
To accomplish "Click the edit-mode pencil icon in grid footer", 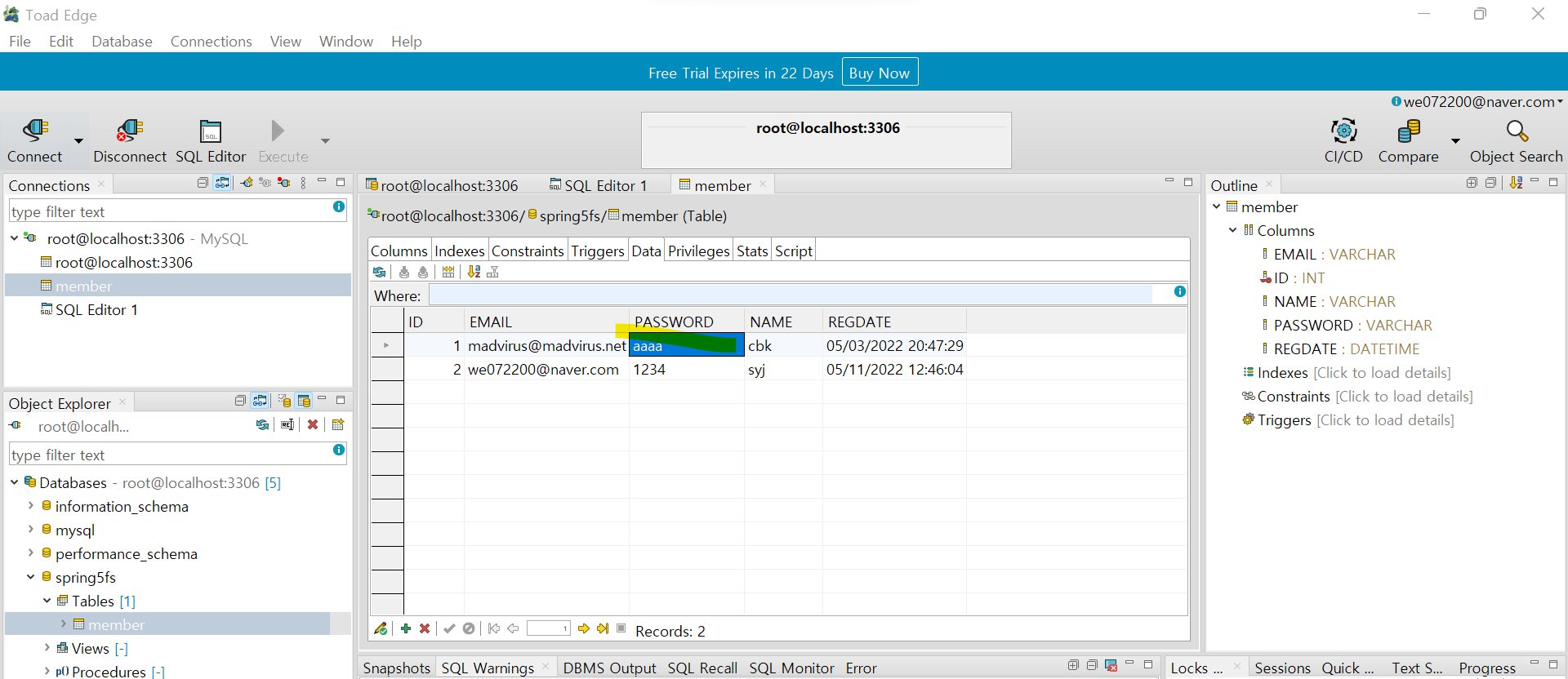I will (x=381, y=628).
